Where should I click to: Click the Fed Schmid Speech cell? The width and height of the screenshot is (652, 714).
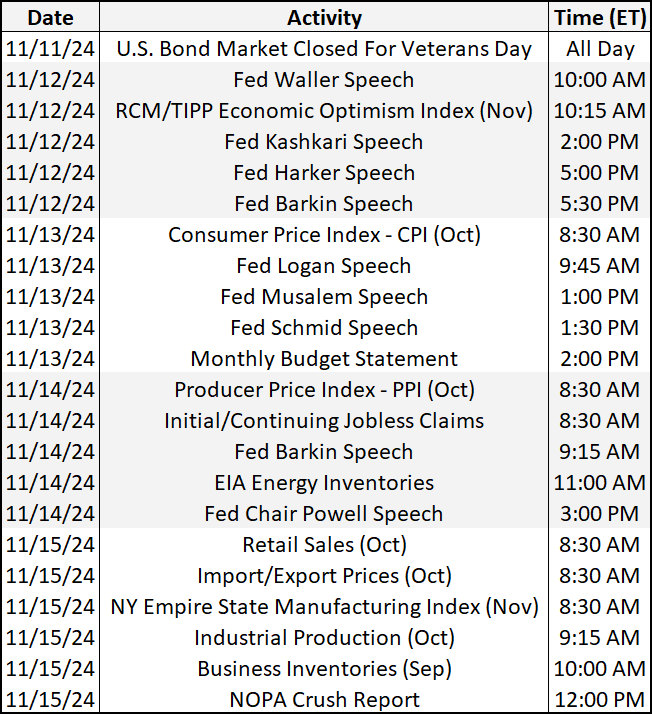[324, 328]
